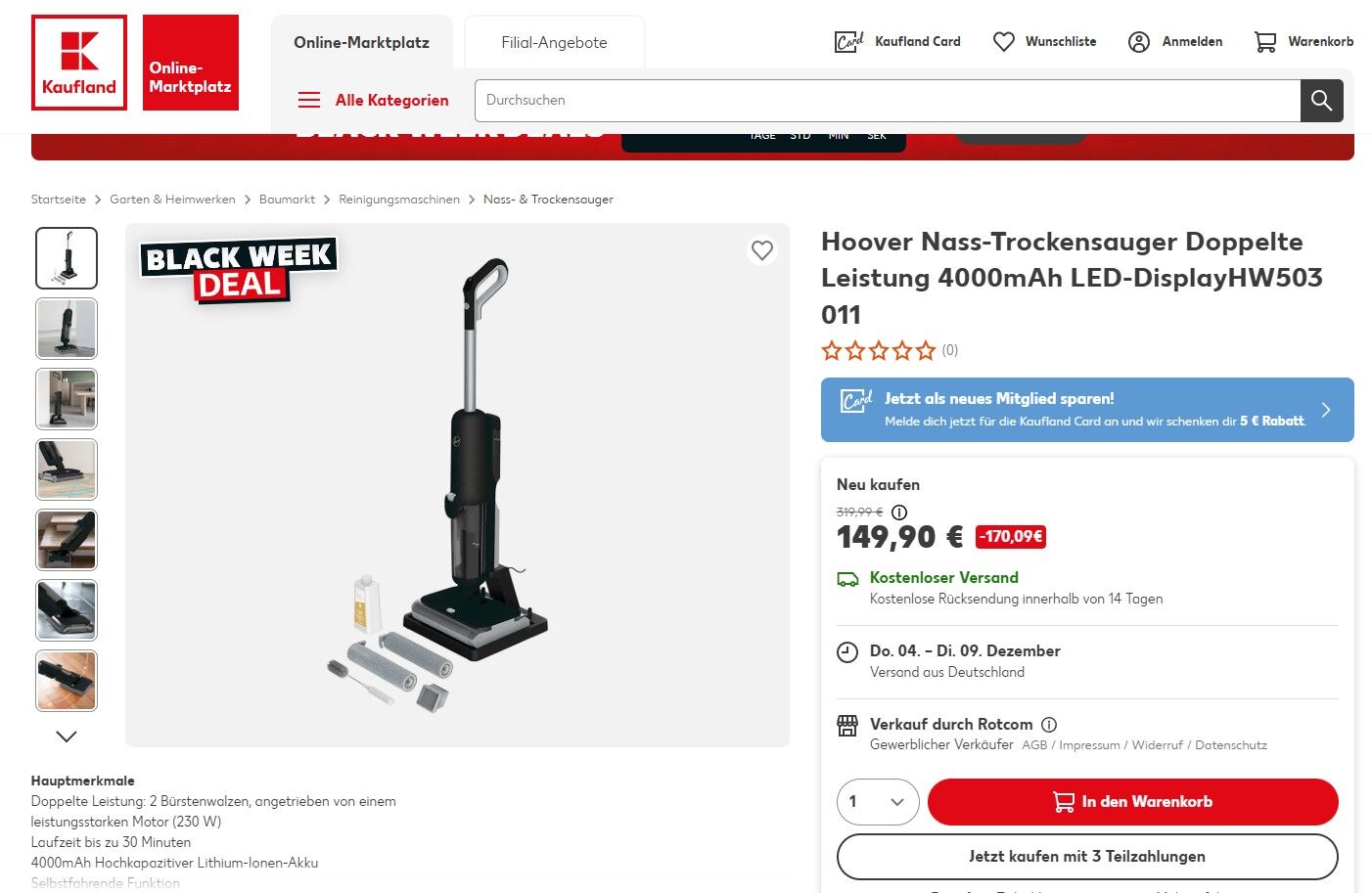
Task: Click the Kaufland logo
Action: [79, 63]
